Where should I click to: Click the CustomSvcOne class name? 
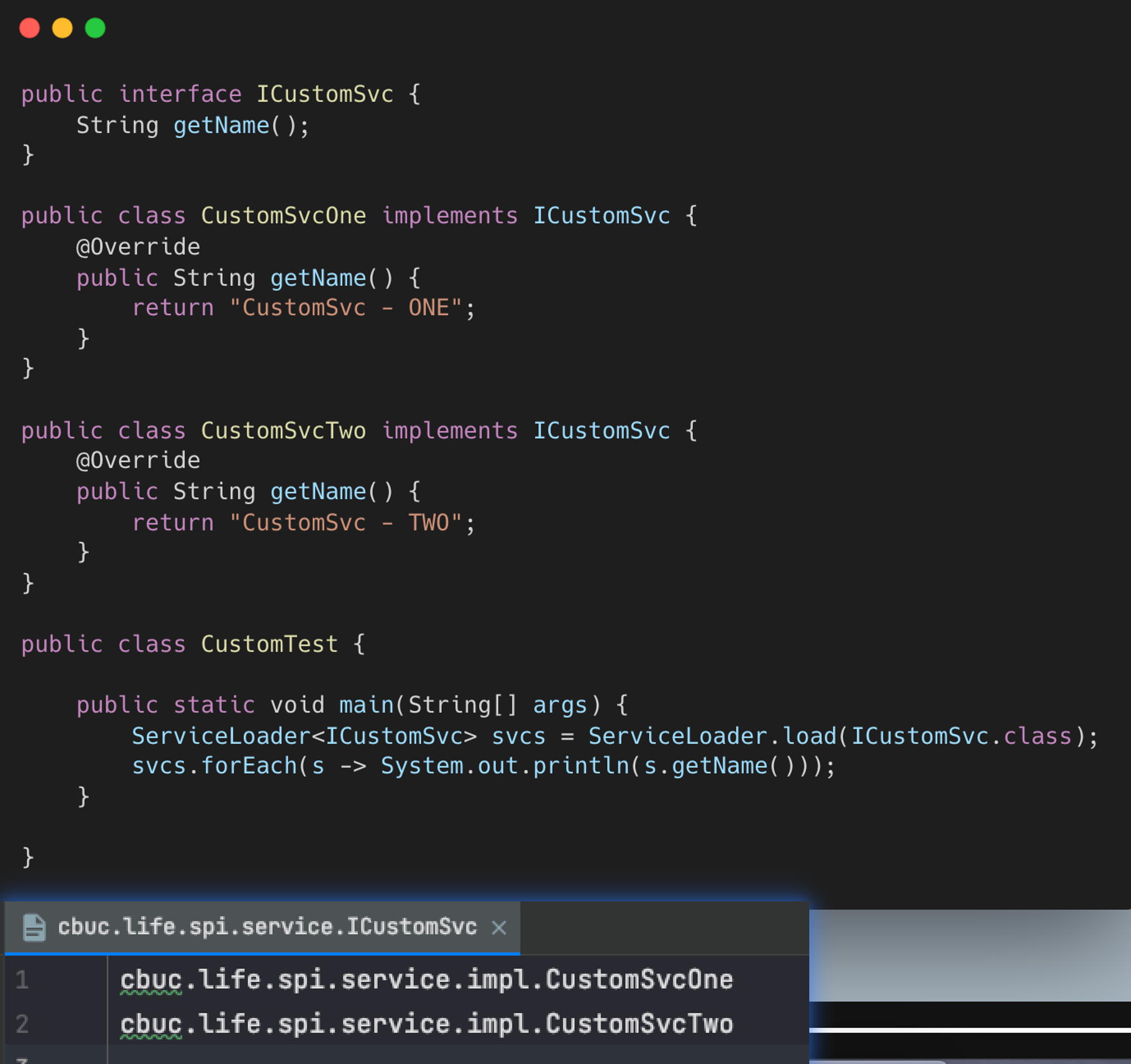coord(284,216)
